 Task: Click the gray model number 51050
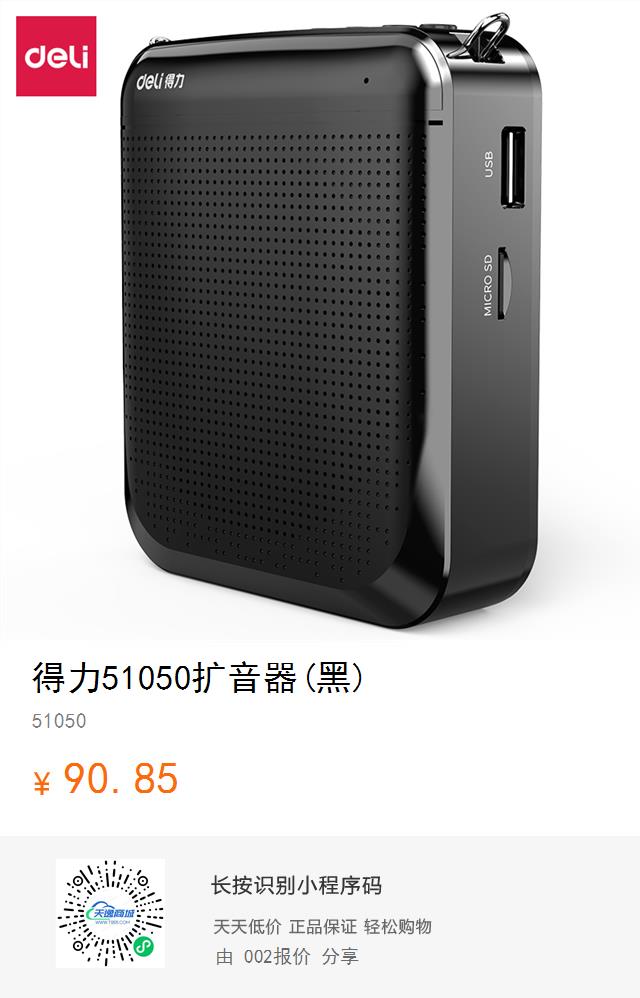tap(59, 721)
